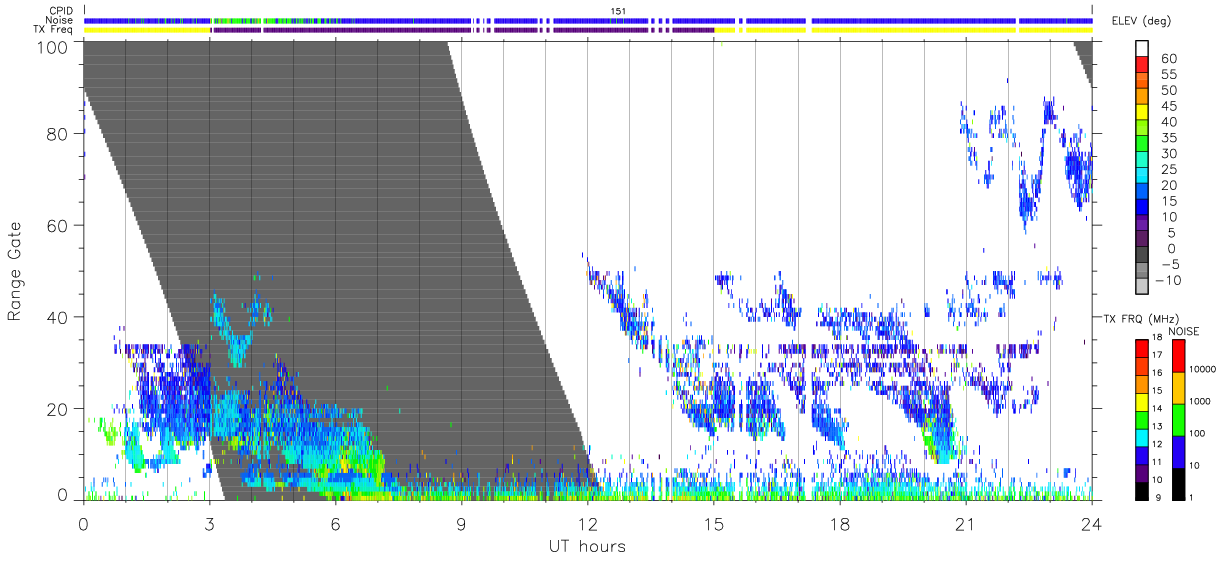Click the Range Gate axis title
The height and width of the screenshot is (567, 1228).
coord(14,272)
